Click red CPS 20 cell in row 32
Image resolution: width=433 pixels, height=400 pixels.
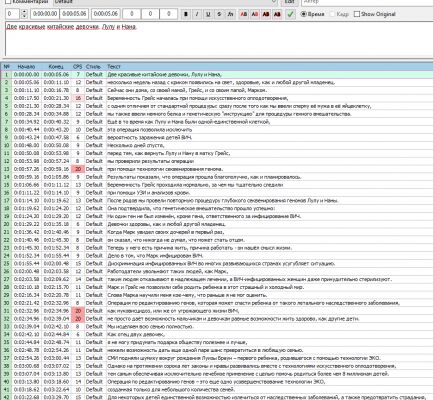pos(78,319)
